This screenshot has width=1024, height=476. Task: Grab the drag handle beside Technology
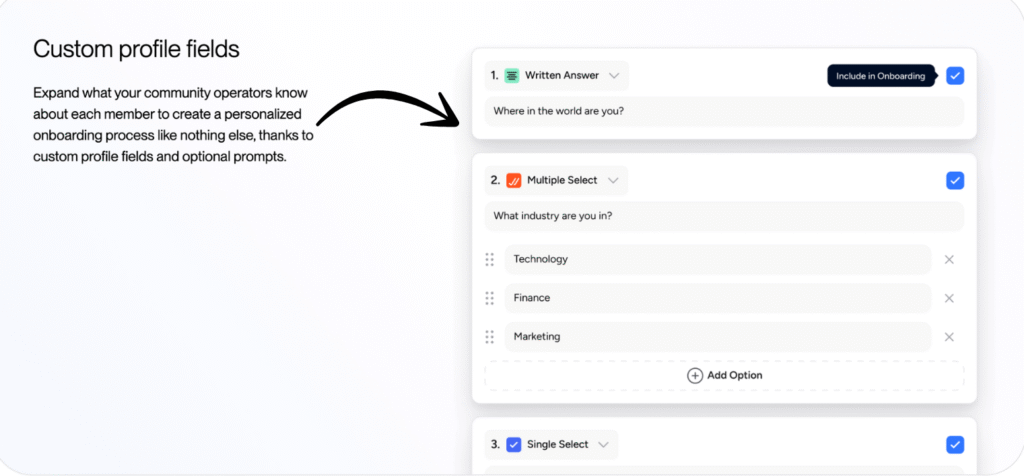pos(490,260)
